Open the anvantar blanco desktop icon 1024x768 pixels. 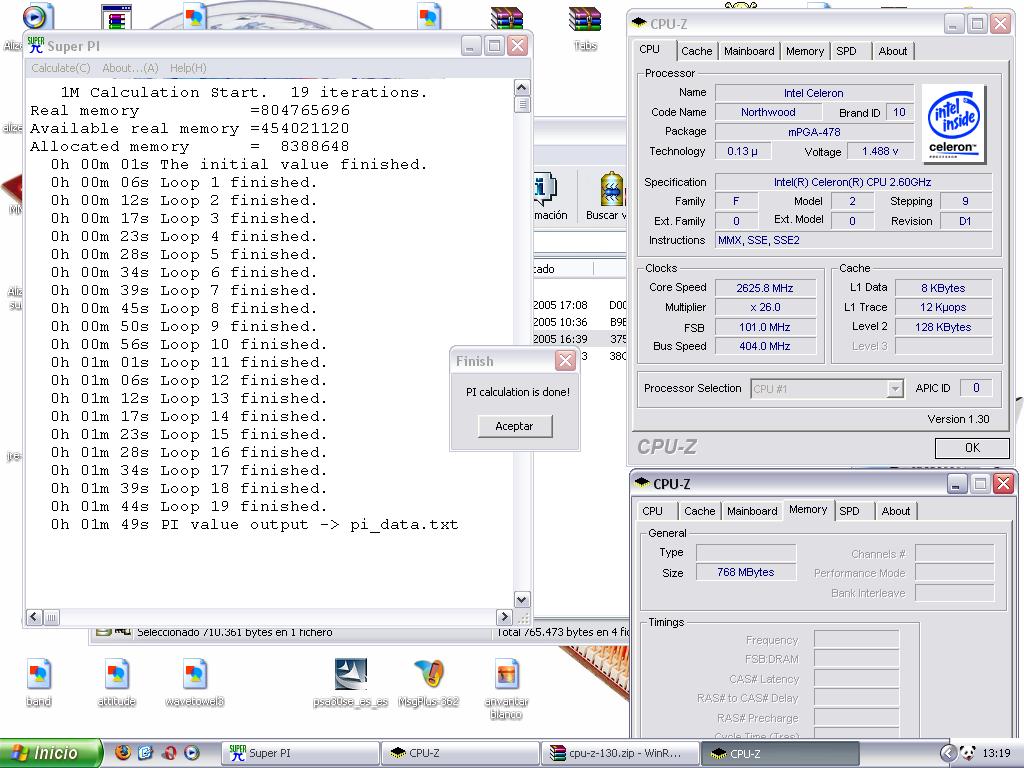pyautogui.click(x=506, y=675)
